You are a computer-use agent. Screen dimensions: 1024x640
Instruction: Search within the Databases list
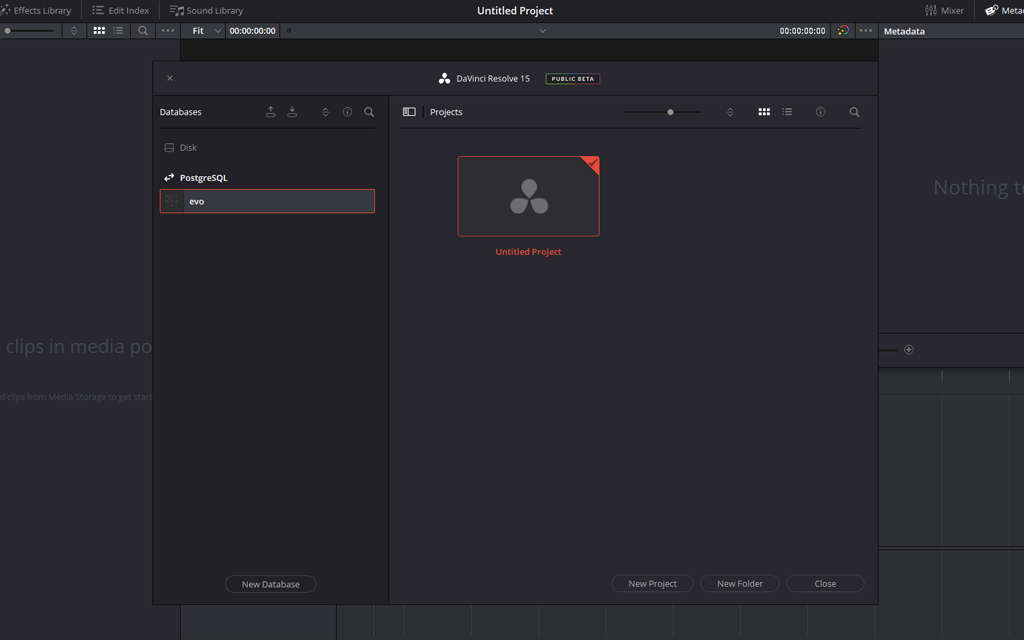[x=369, y=111]
